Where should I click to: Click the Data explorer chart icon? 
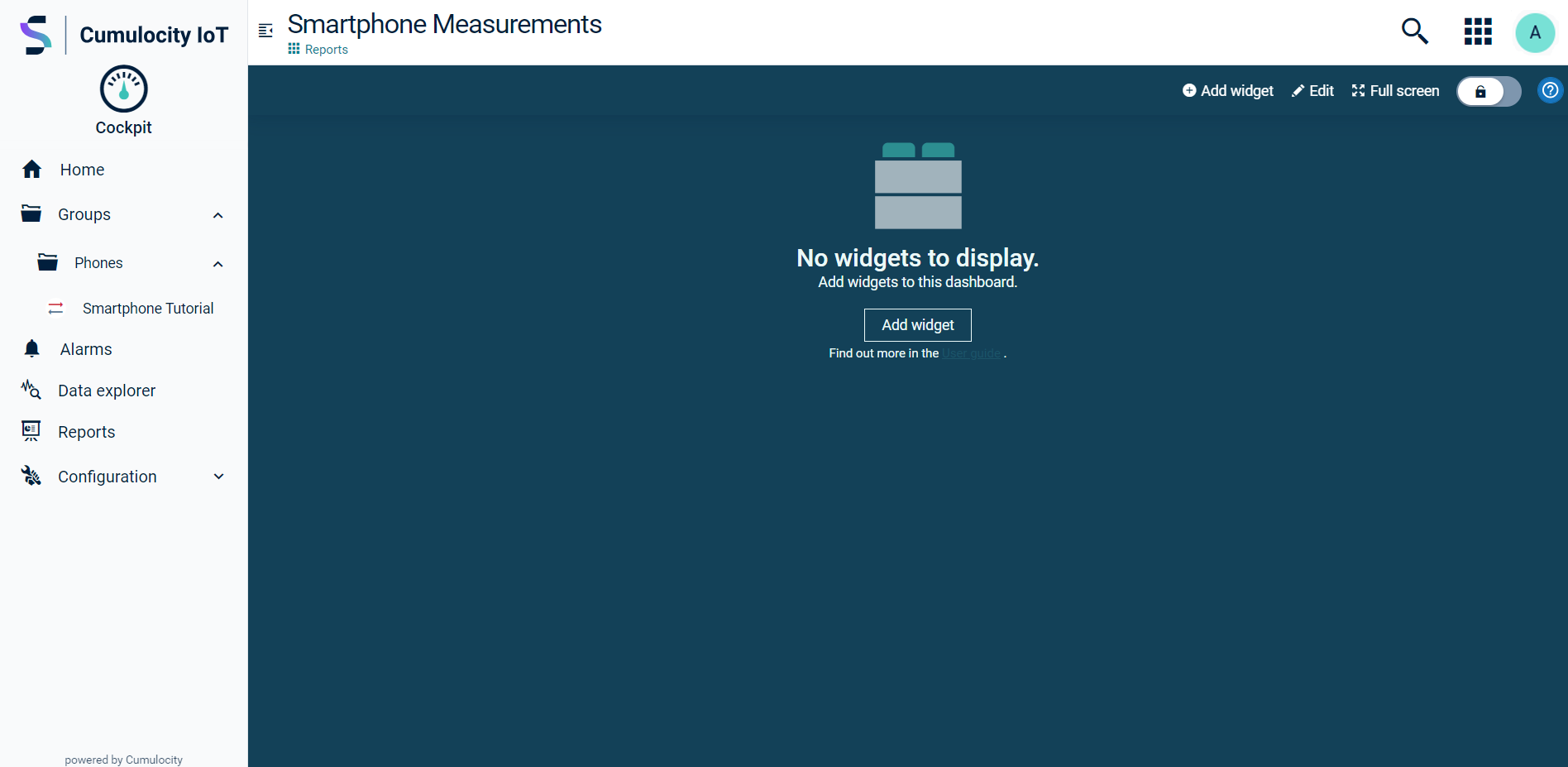click(x=31, y=390)
